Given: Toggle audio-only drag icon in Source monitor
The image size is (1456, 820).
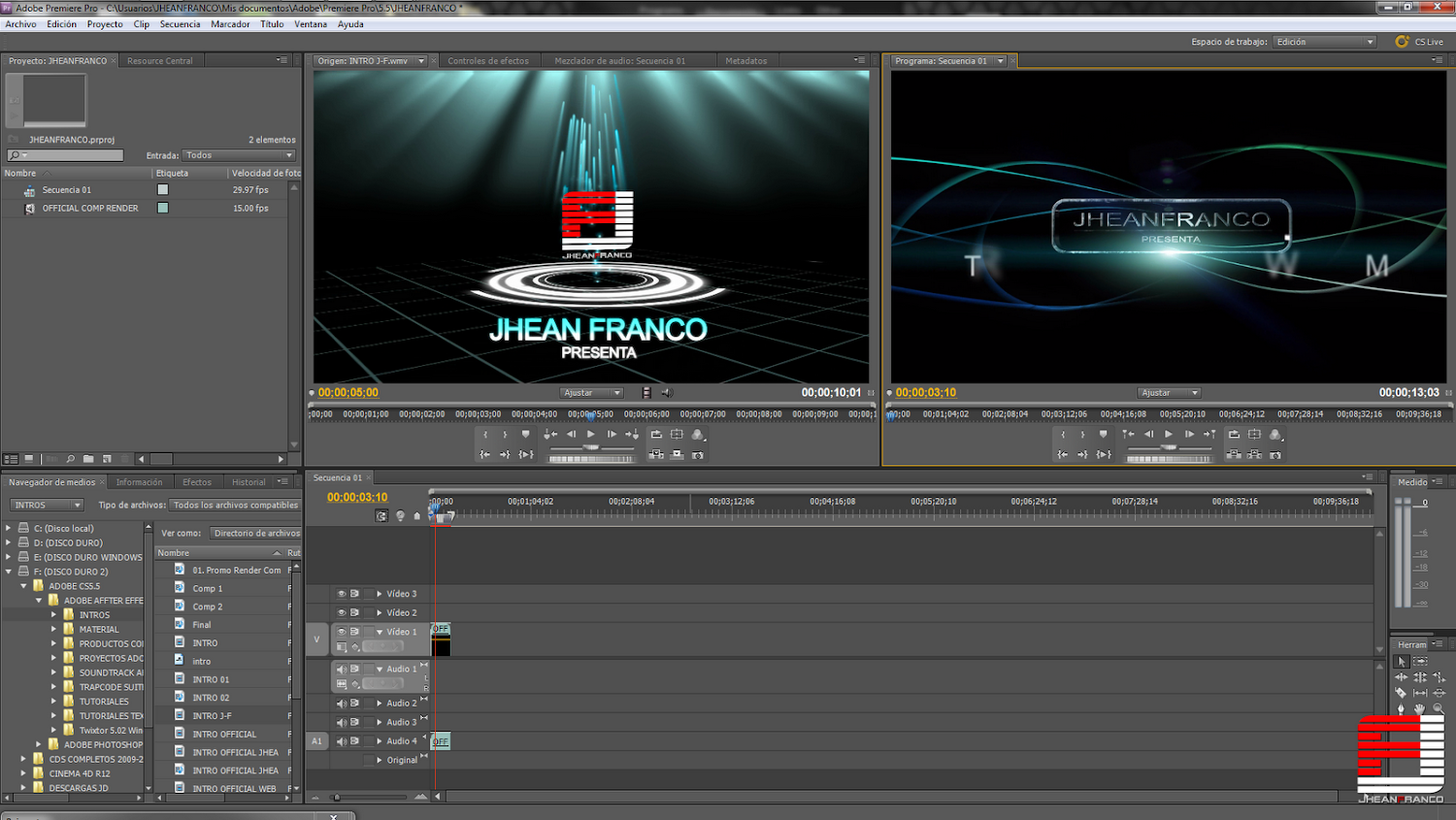Looking at the screenshot, I should click(x=667, y=392).
